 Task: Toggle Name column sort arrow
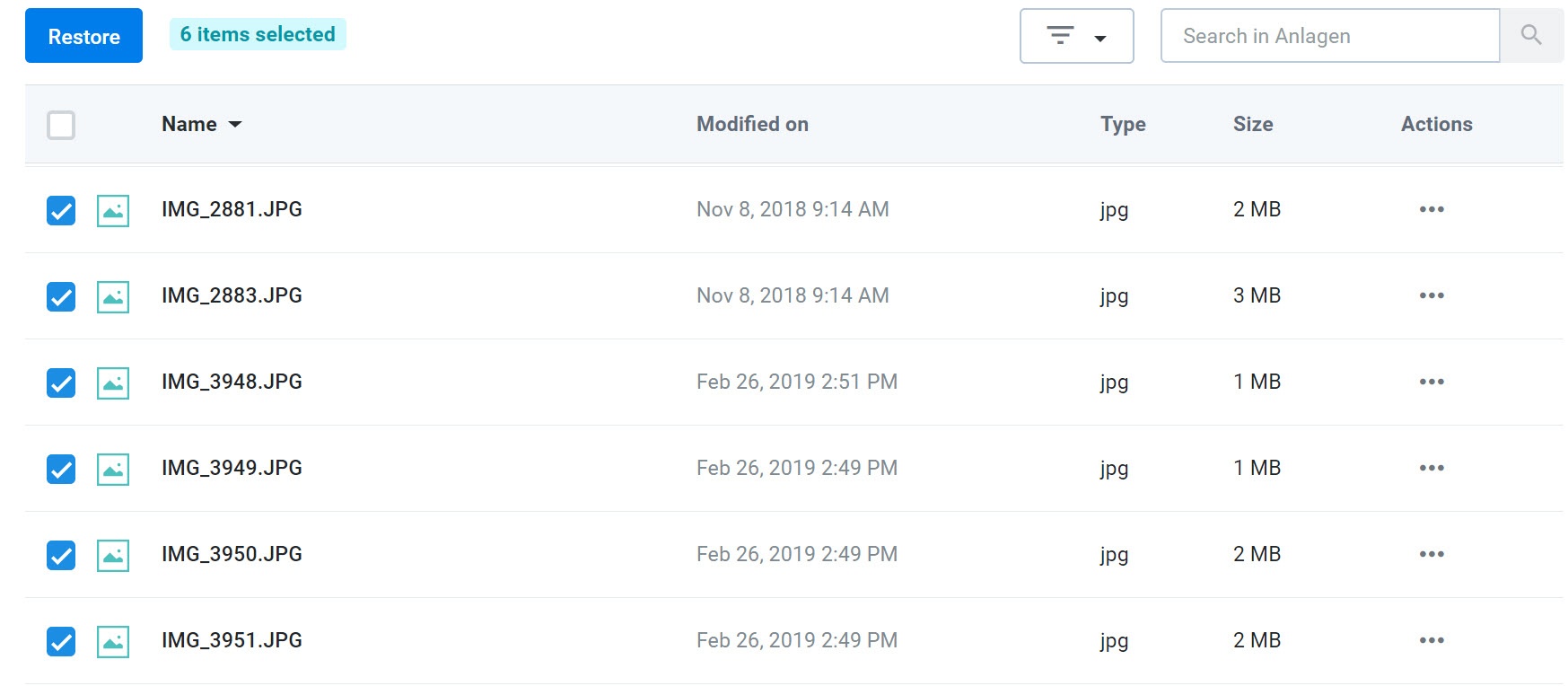(235, 125)
